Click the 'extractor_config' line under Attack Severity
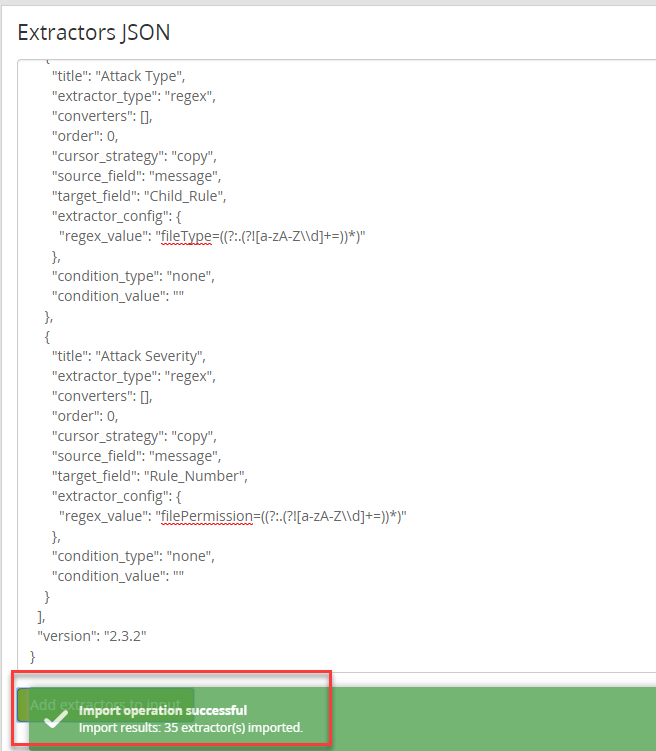Image resolution: width=656 pixels, height=751 pixels. click(x=116, y=496)
